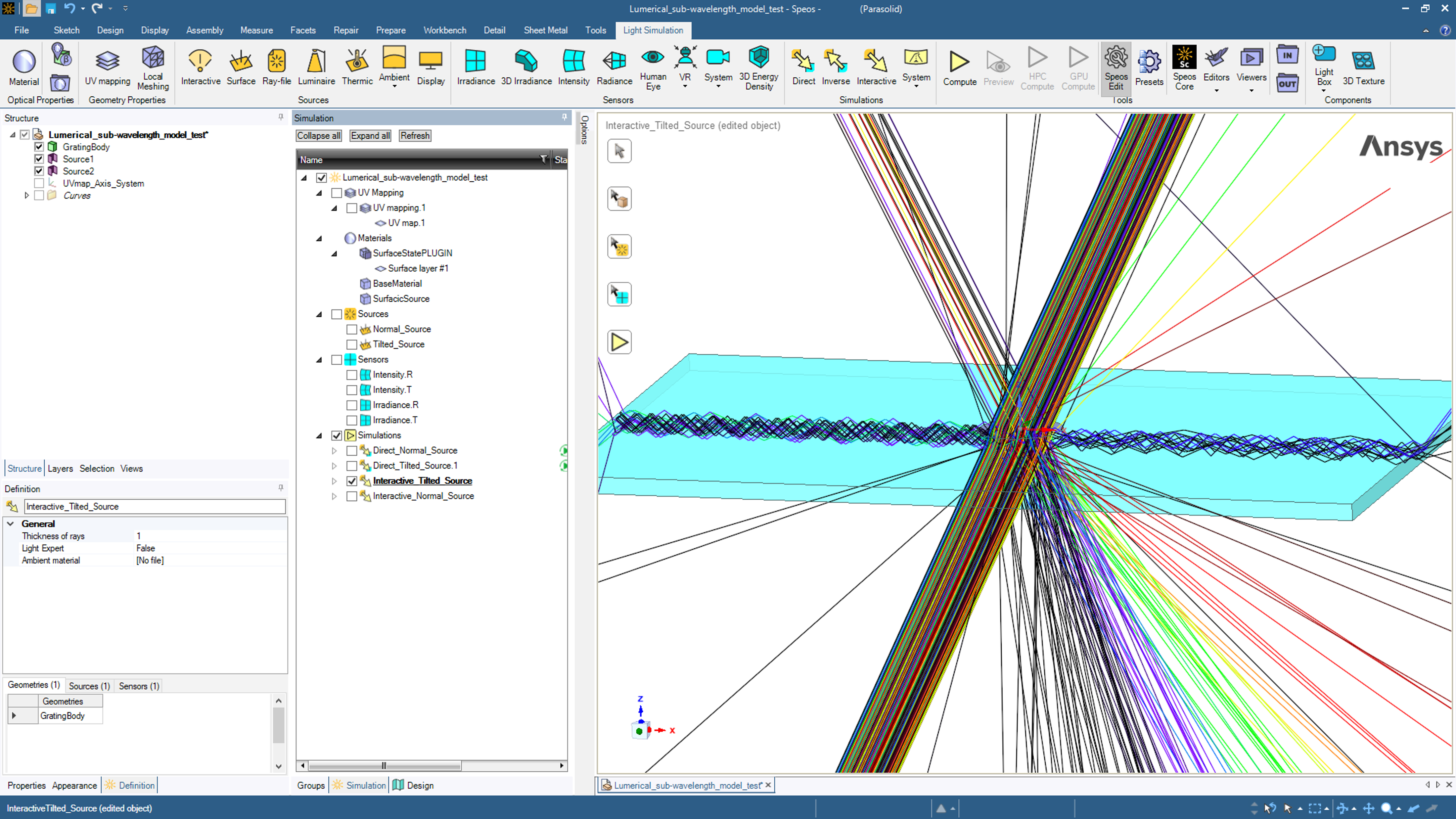Collapse the Sensors node
This screenshot has height=819, width=1456.
[319, 359]
